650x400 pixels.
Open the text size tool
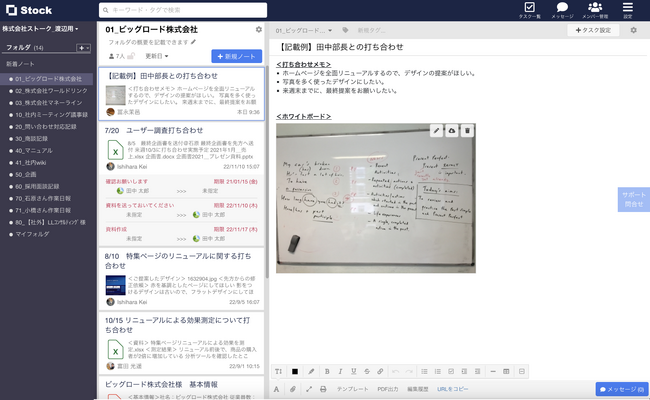coord(278,371)
